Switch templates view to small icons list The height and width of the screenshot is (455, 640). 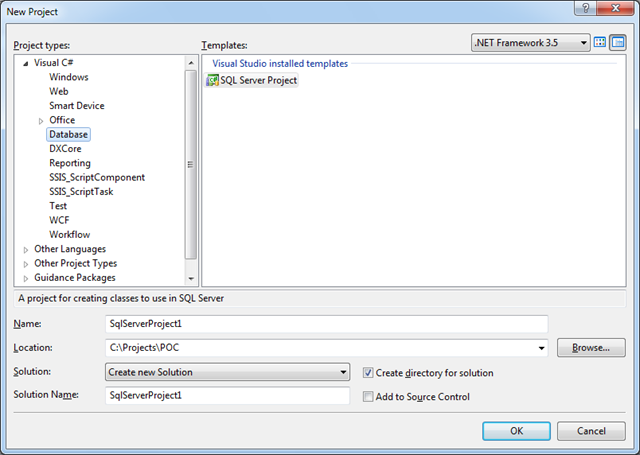click(x=617, y=43)
